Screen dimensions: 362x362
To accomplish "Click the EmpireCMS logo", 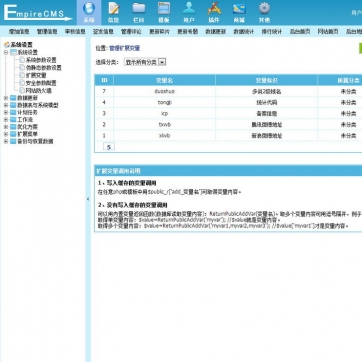I will pyautogui.click(x=37, y=13).
